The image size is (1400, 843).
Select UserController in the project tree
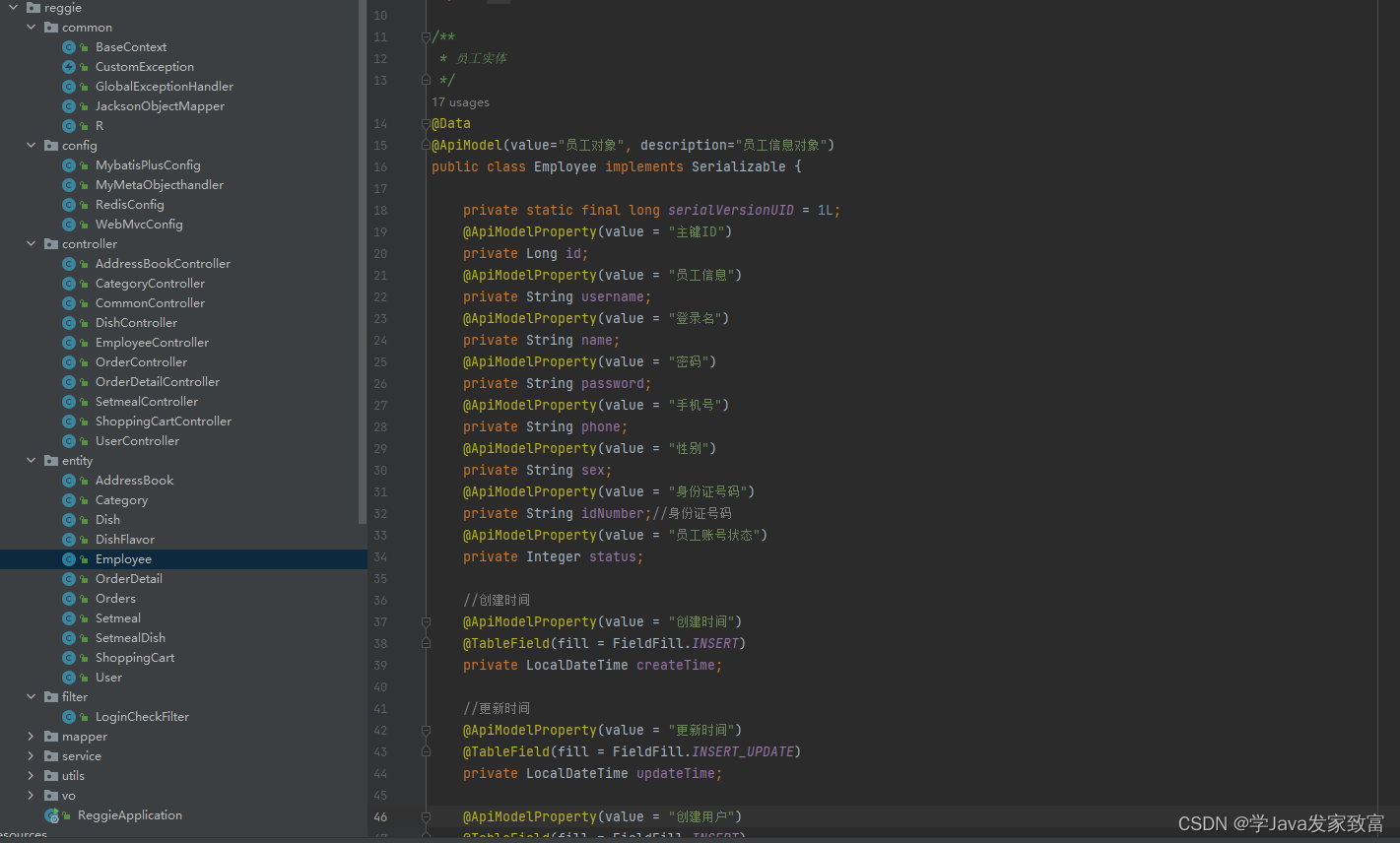[x=137, y=441]
